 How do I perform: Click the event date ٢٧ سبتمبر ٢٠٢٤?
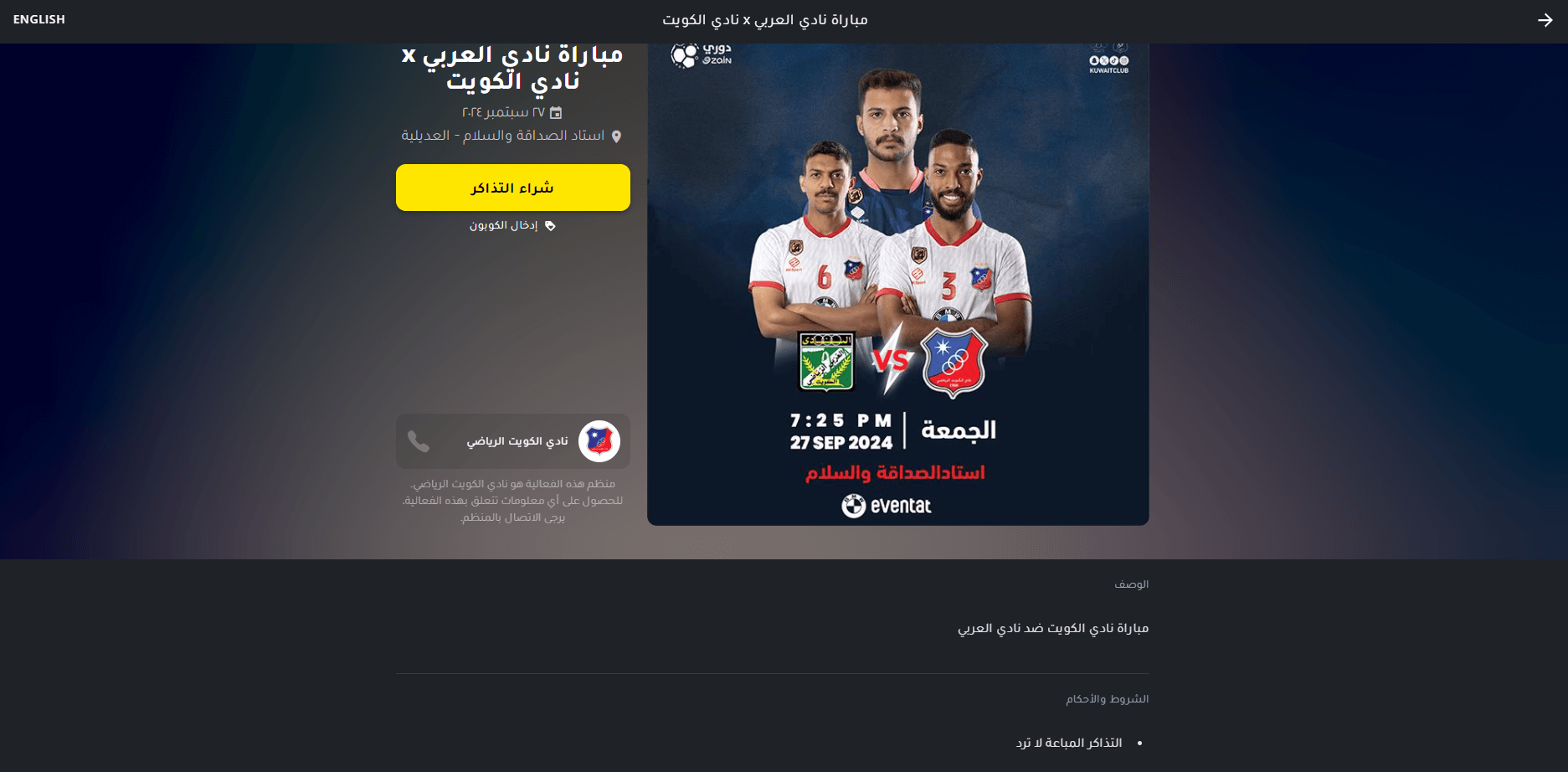coord(503,112)
